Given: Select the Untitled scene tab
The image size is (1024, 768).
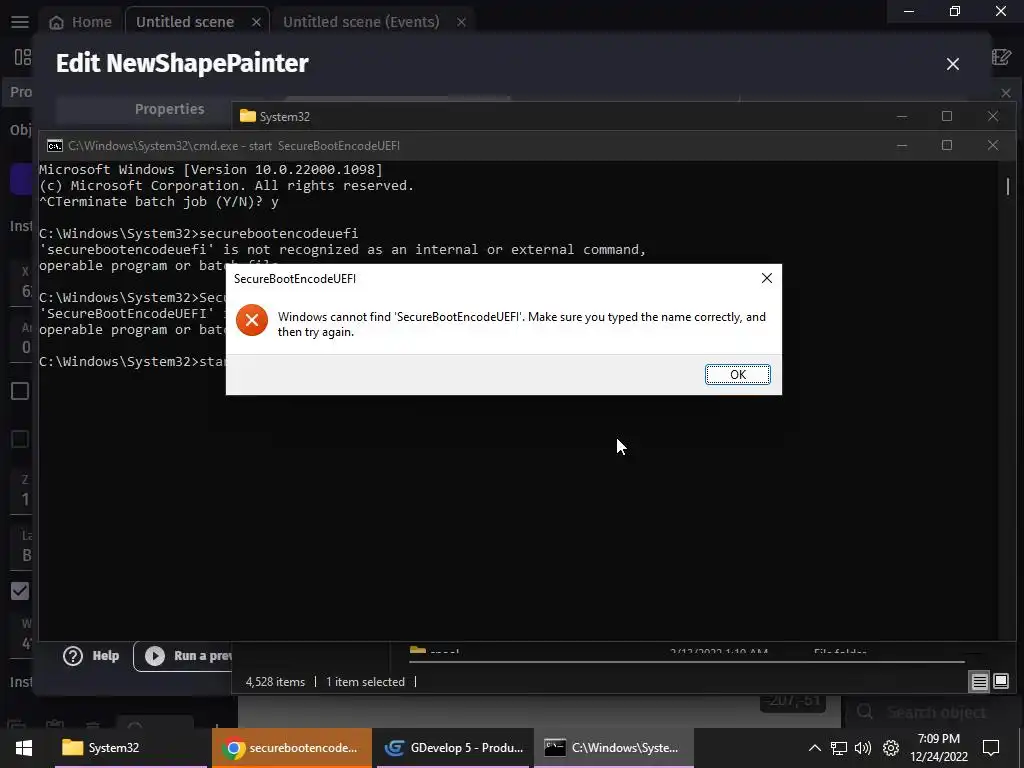Looking at the screenshot, I should coord(185,22).
